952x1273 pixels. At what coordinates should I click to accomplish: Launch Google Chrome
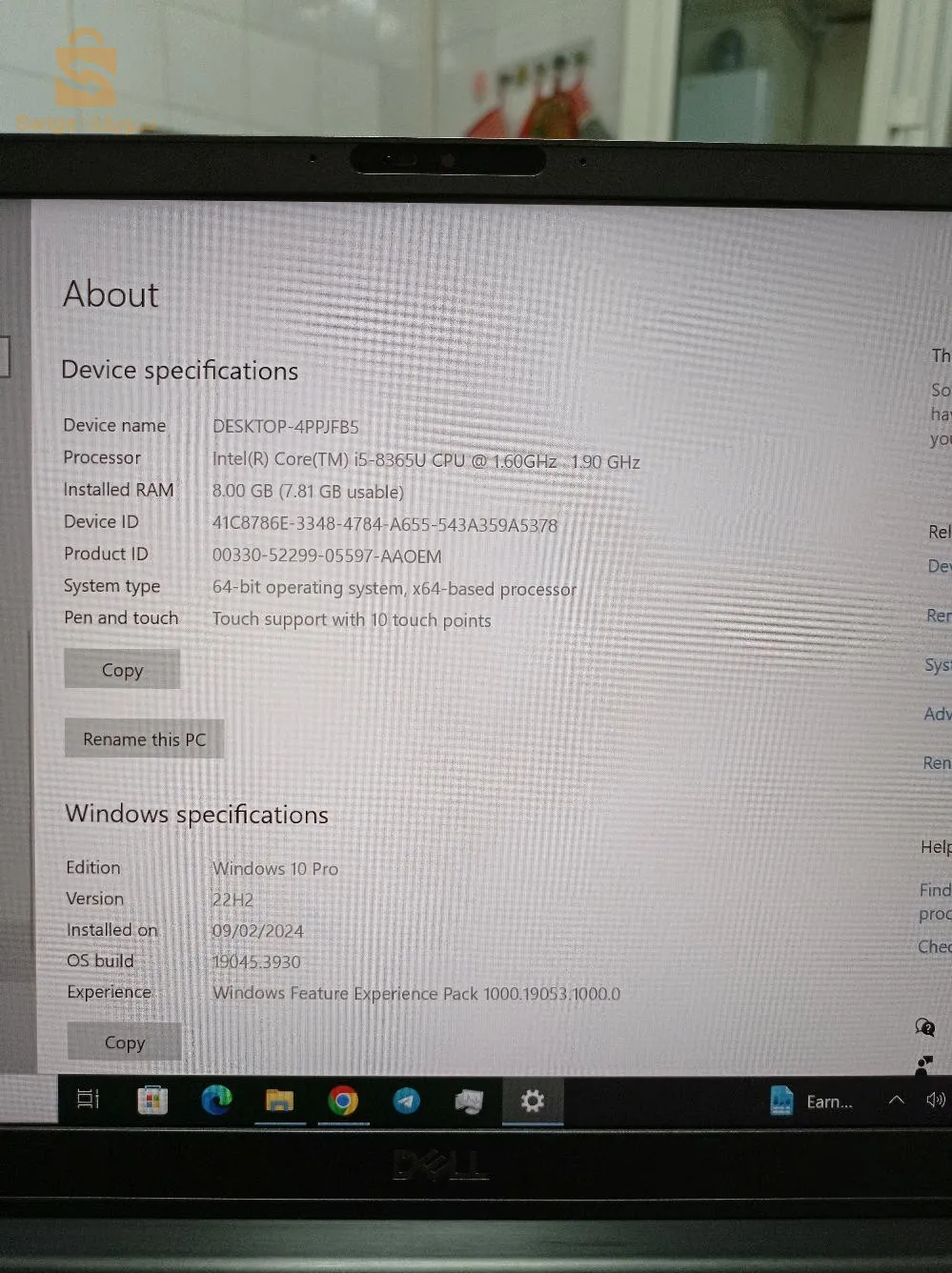(x=343, y=1101)
